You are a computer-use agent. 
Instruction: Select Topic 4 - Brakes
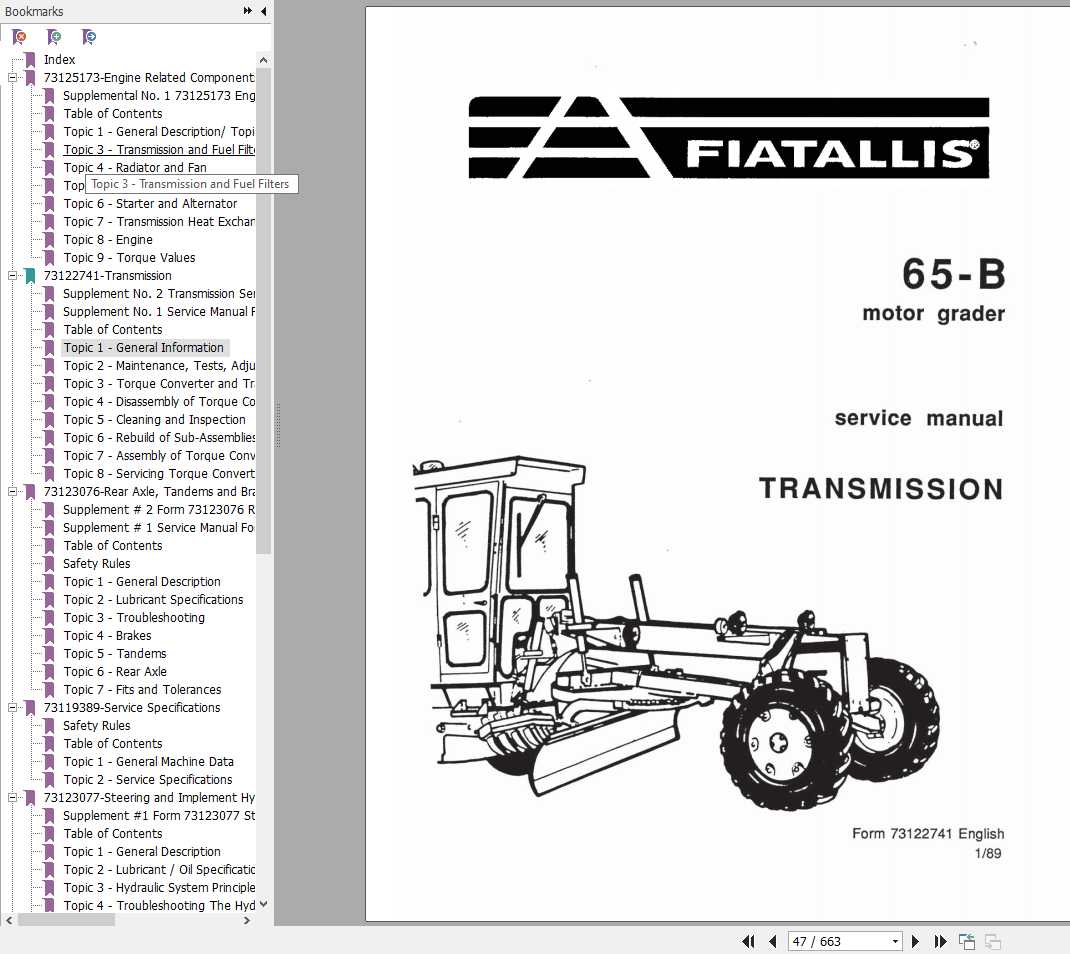click(x=107, y=635)
